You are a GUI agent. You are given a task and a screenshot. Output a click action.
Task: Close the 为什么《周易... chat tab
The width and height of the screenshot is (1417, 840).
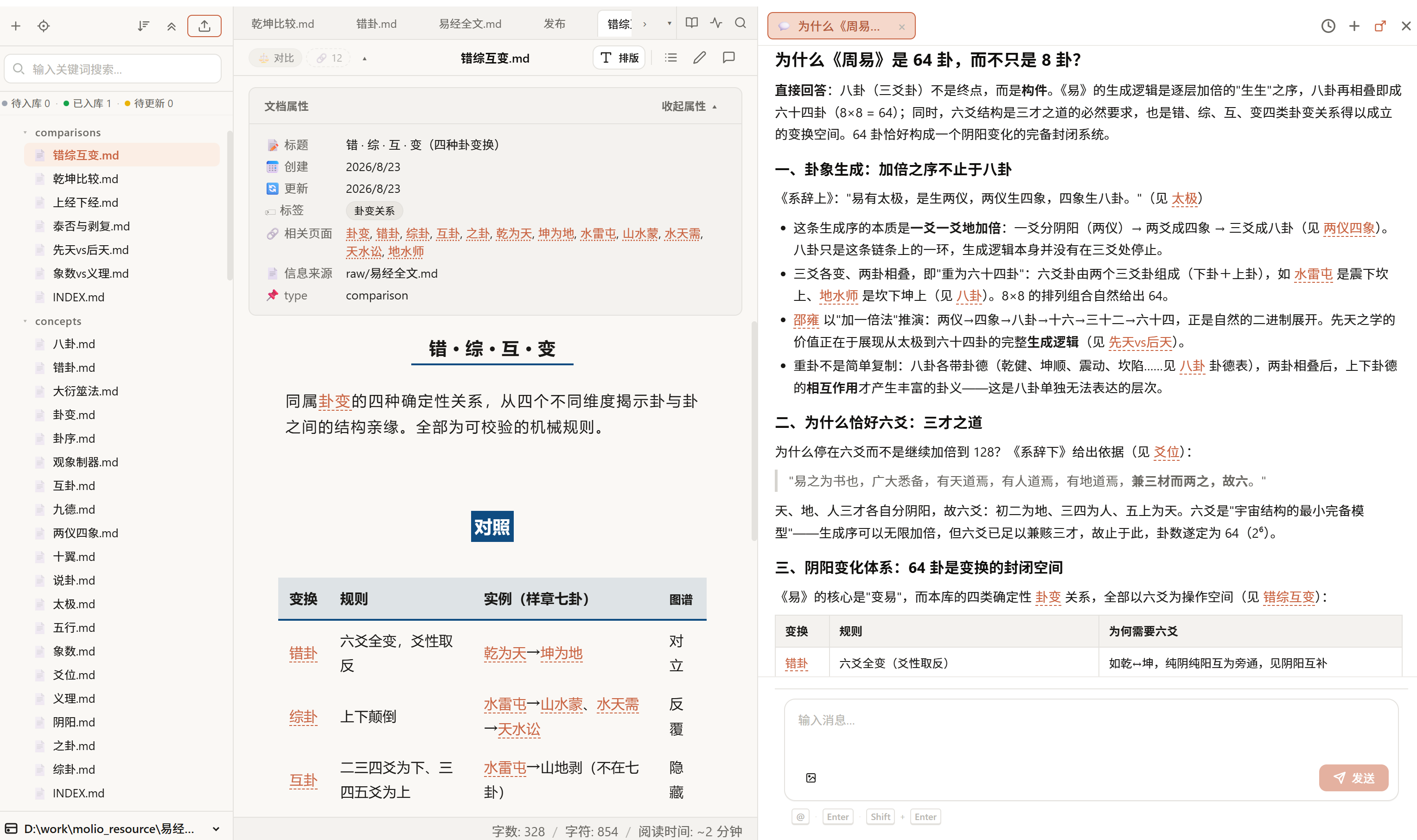[x=902, y=26]
